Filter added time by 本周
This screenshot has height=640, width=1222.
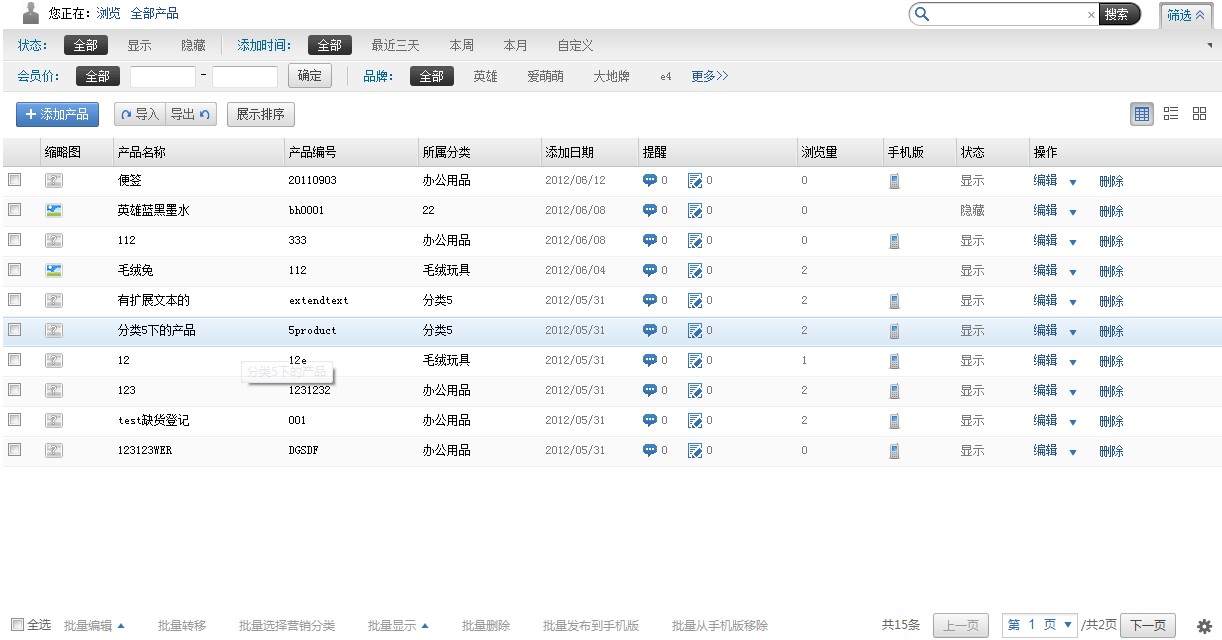coord(461,45)
